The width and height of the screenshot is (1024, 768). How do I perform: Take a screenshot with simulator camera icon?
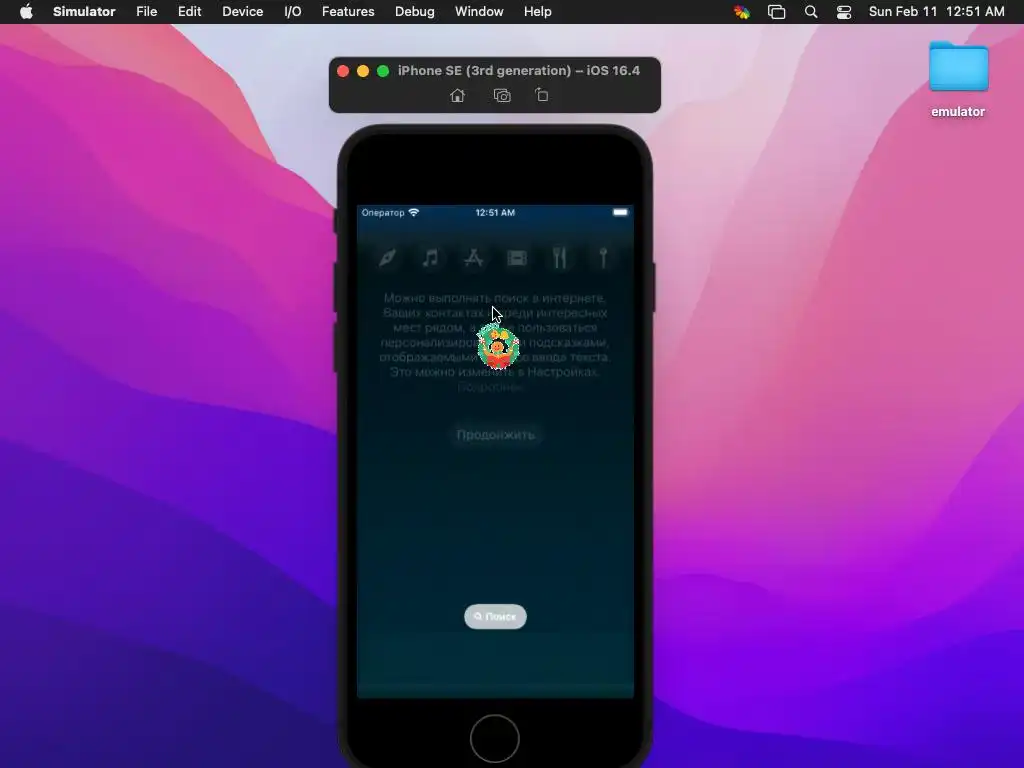[502, 95]
